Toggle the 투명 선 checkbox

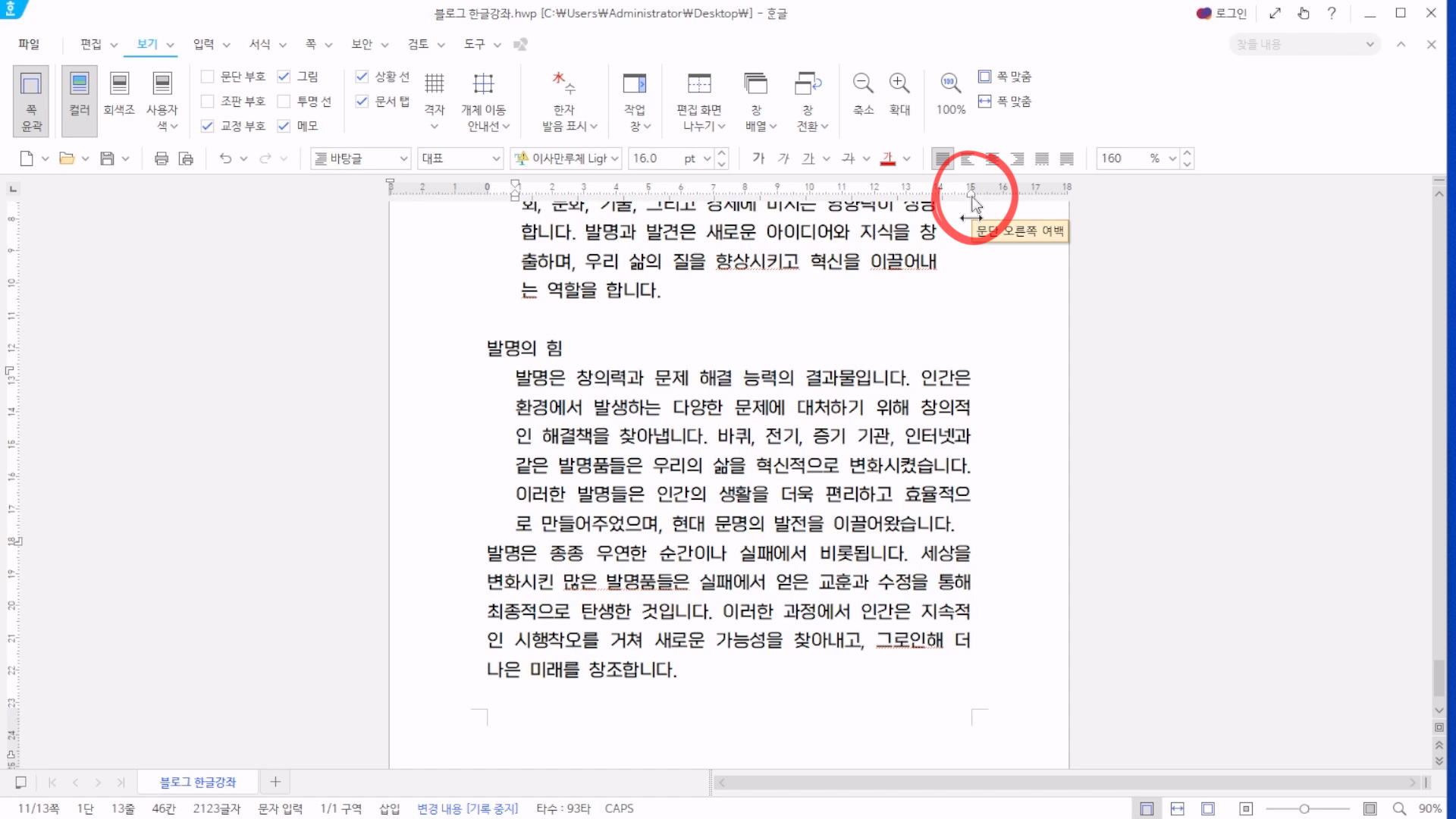pos(284,102)
